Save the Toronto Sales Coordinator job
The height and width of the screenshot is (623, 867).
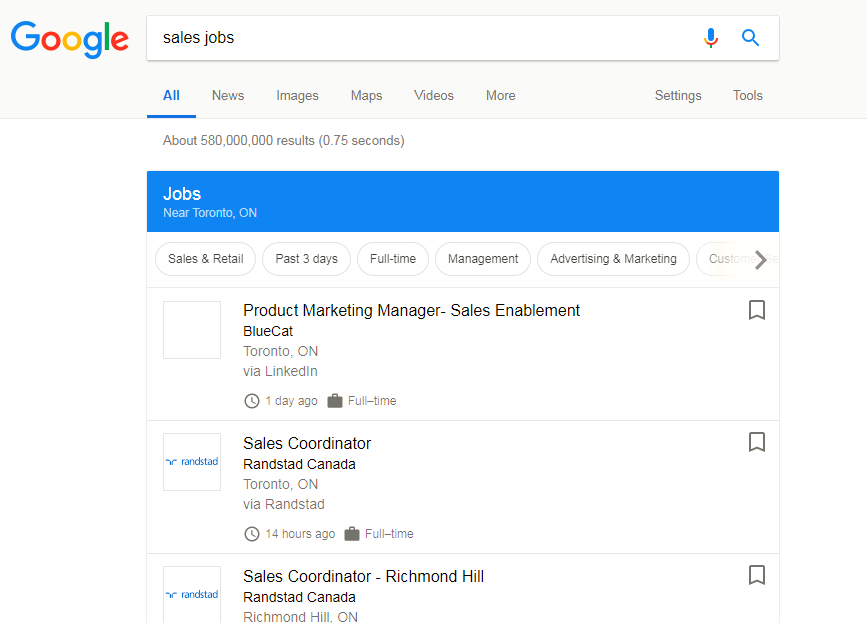[757, 442]
